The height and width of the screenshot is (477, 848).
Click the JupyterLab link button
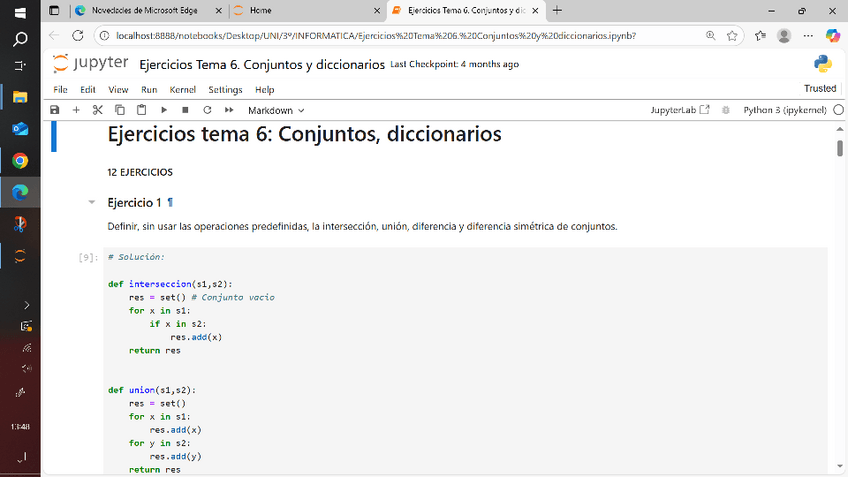pos(680,110)
